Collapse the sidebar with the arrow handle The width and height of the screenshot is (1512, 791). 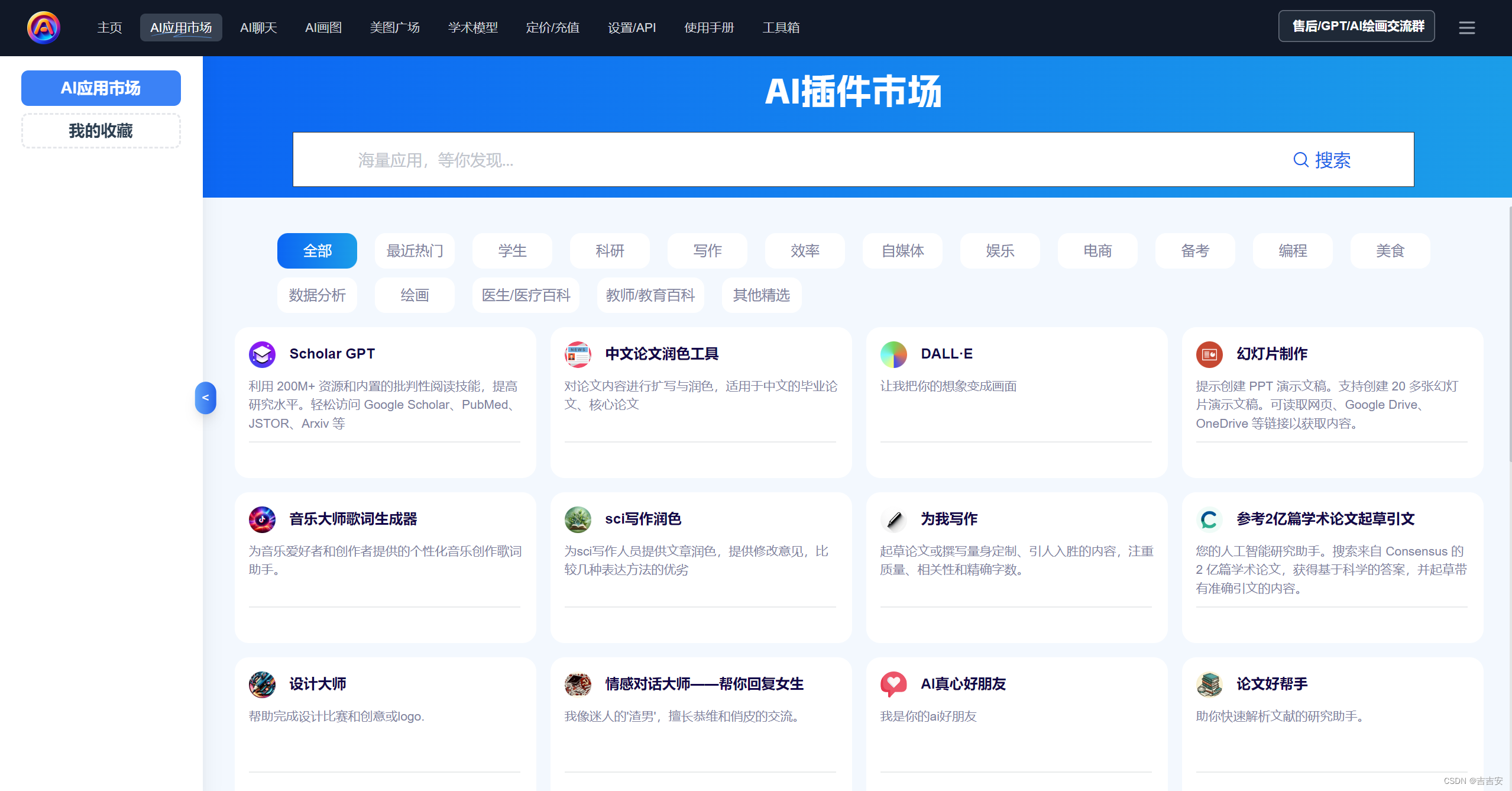tap(205, 398)
